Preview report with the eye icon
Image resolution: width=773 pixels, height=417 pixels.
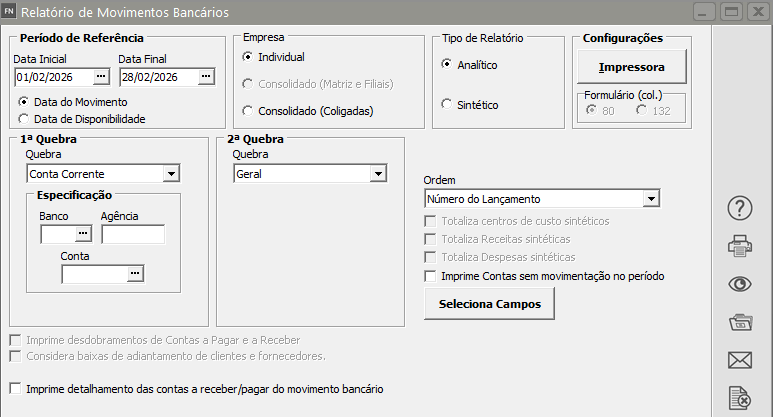tap(741, 283)
